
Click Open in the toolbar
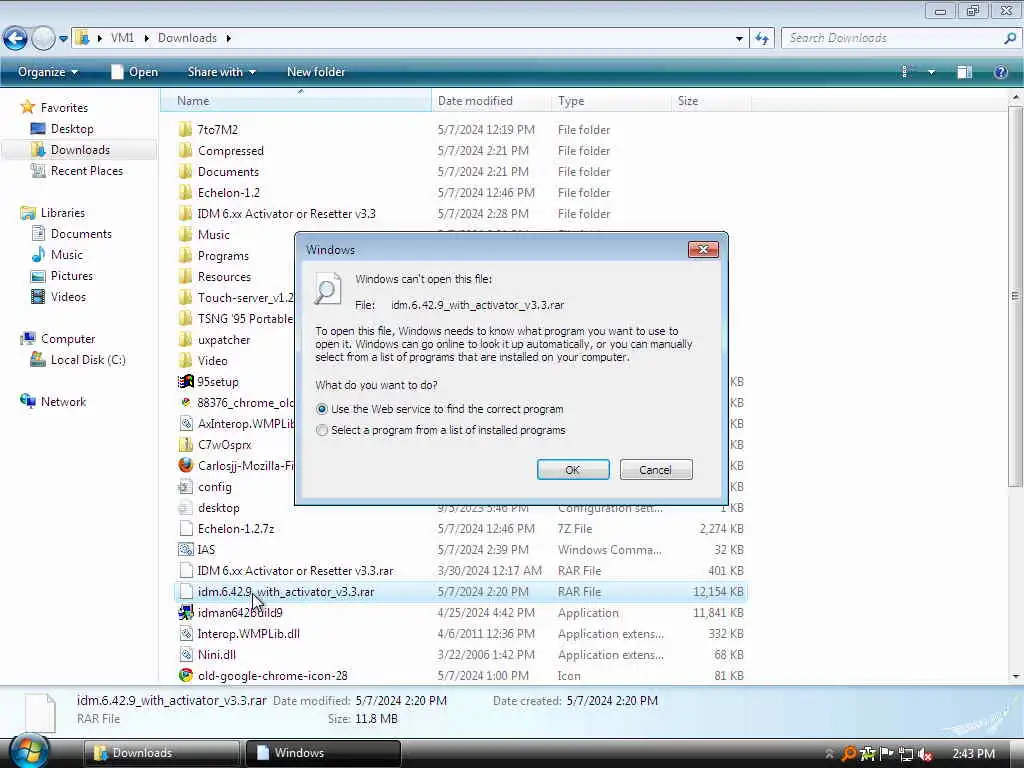pyautogui.click(x=135, y=72)
